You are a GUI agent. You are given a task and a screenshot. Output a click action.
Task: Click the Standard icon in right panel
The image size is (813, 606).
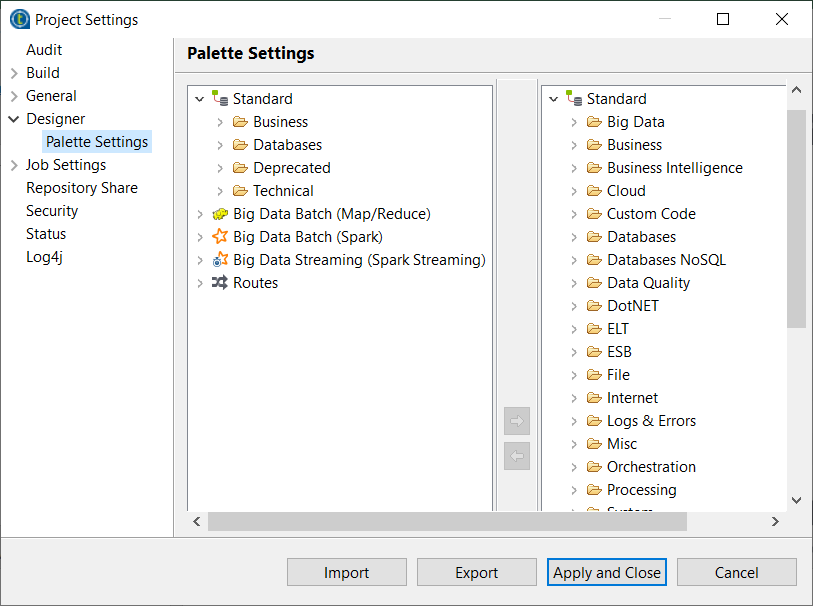tap(574, 99)
